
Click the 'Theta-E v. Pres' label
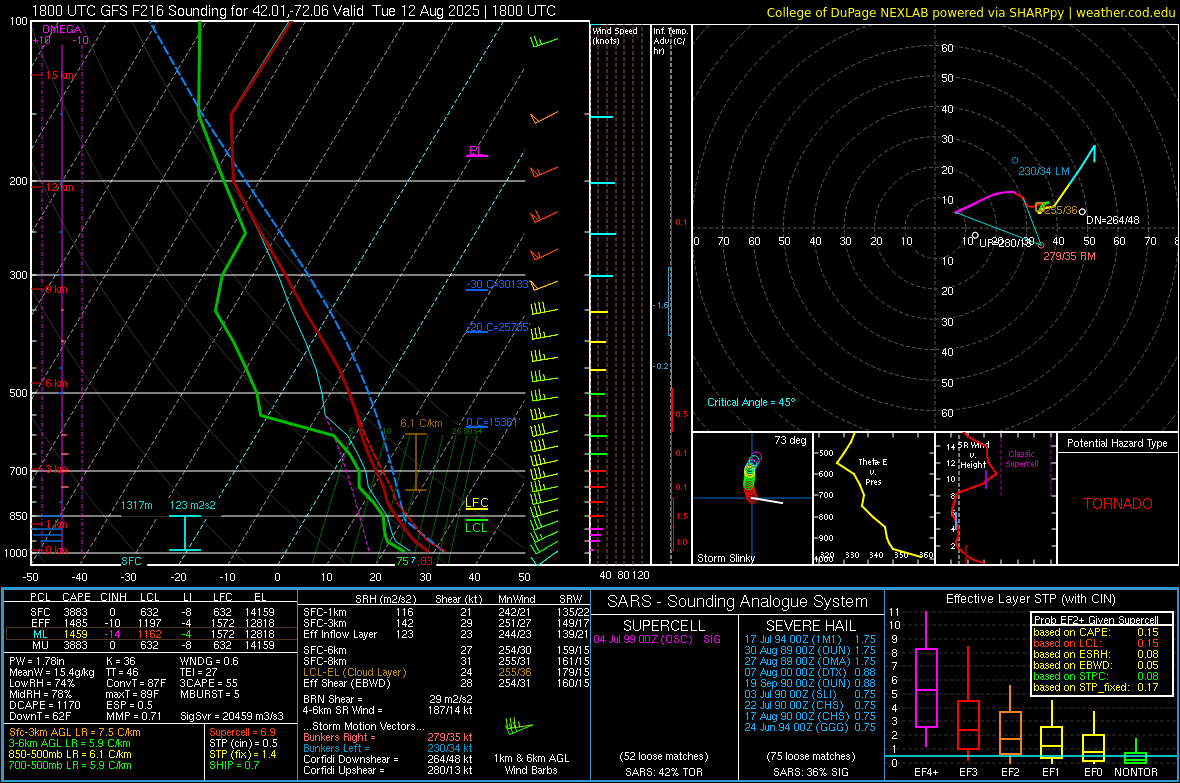872,472
